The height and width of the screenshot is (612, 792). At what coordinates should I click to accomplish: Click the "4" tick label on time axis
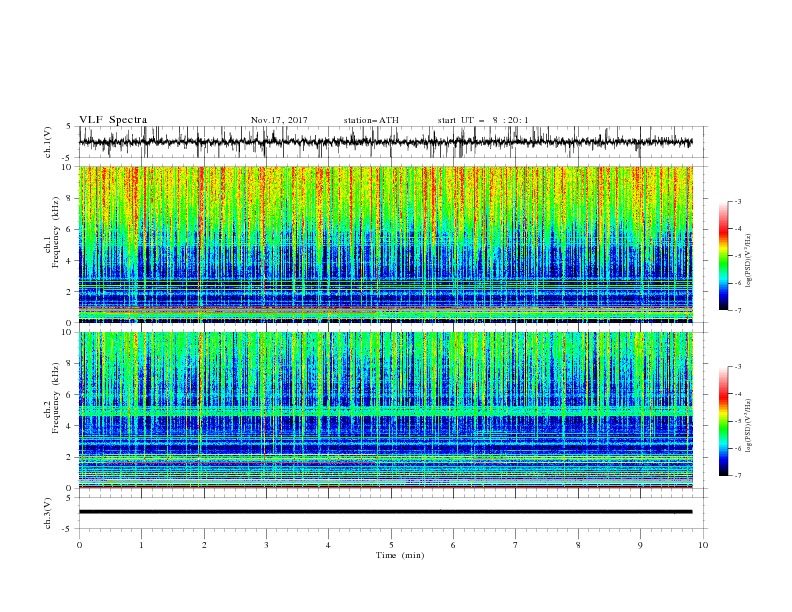tap(328, 545)
